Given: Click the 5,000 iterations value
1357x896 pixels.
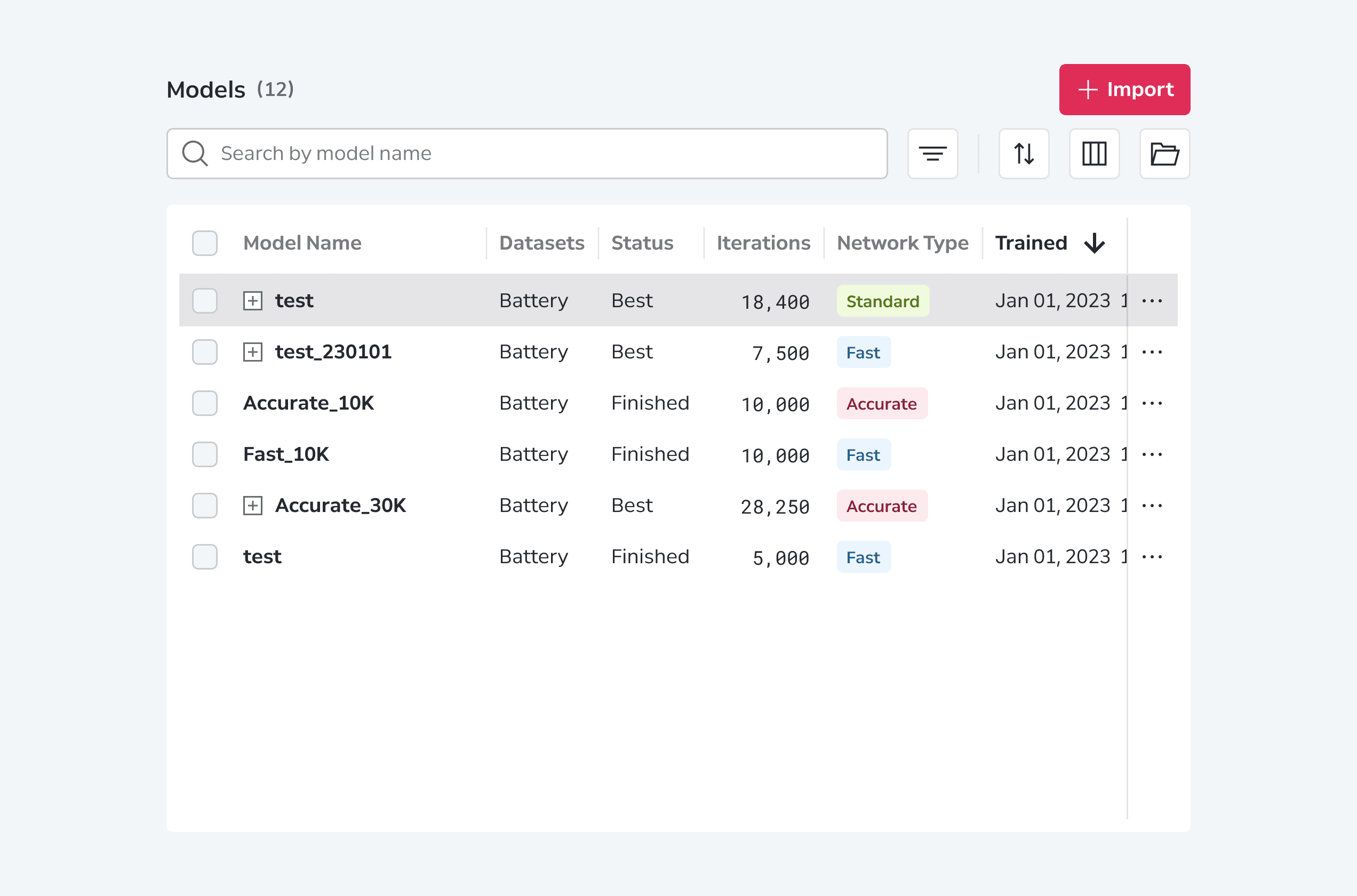Looking at the screenshot, I should point(780,558).
